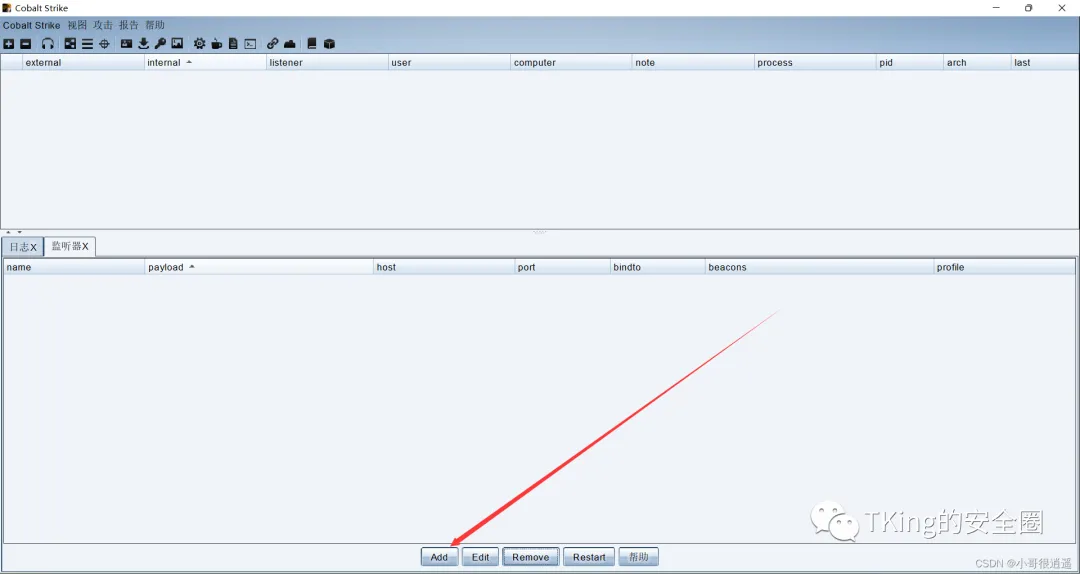
Task: Sort sessions by the user column
Action: [x=449, y=62]
